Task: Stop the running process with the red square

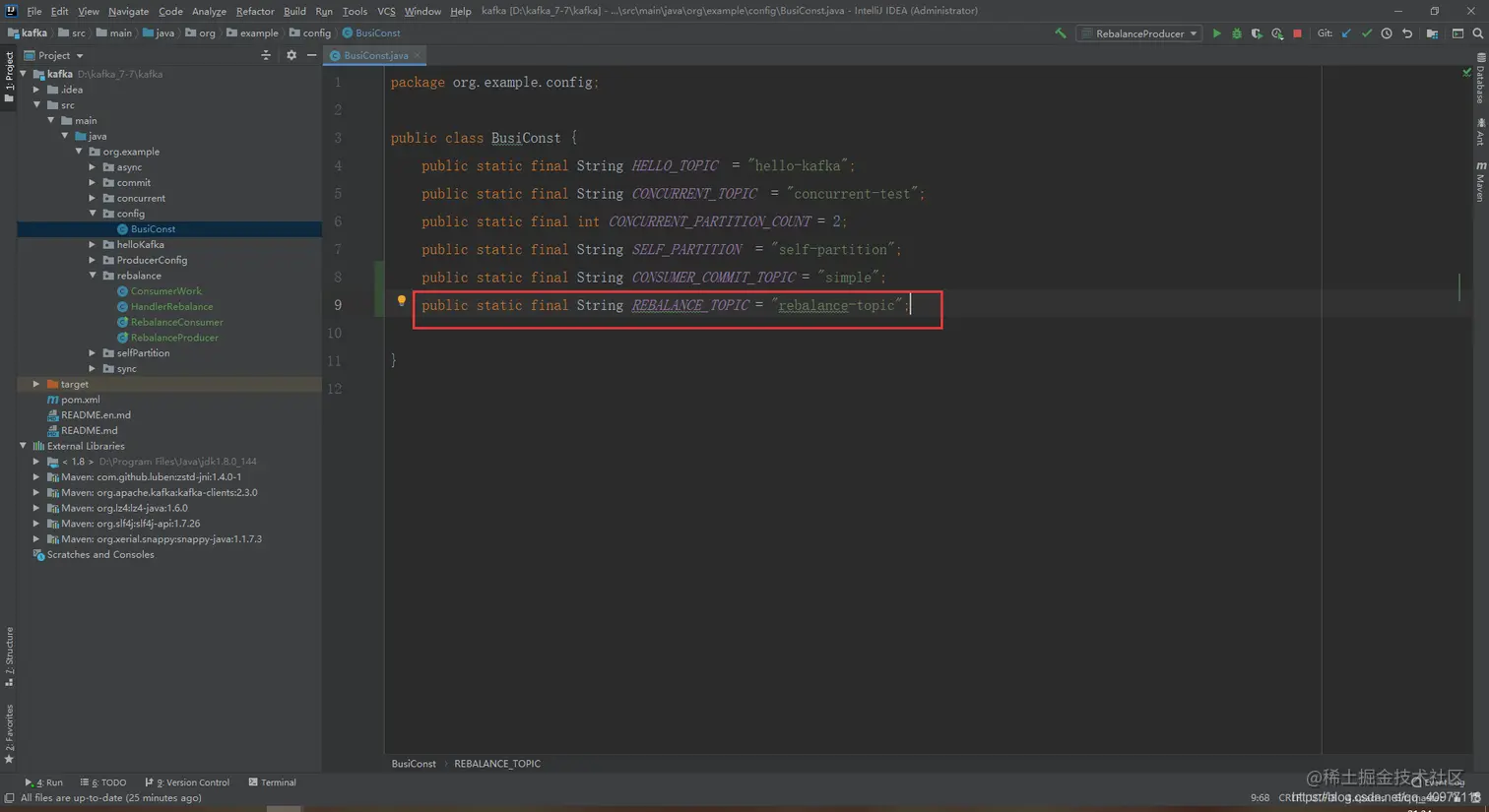Action: [x=1298, y=33]
